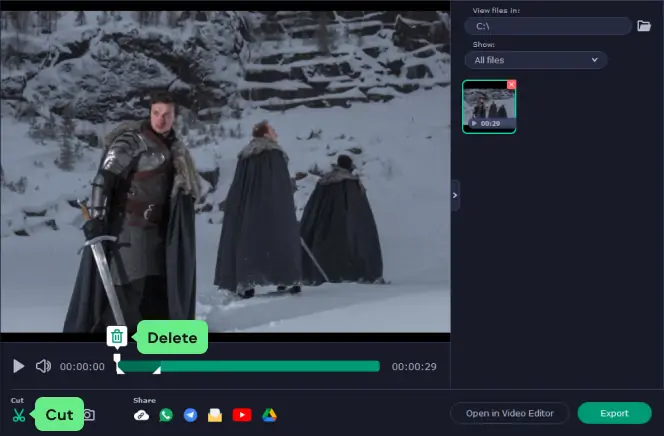This screenshot has width=664, height=436.
Task: Click the left white timeline marker
Action: pyautogui.click(x=118, y=364)
